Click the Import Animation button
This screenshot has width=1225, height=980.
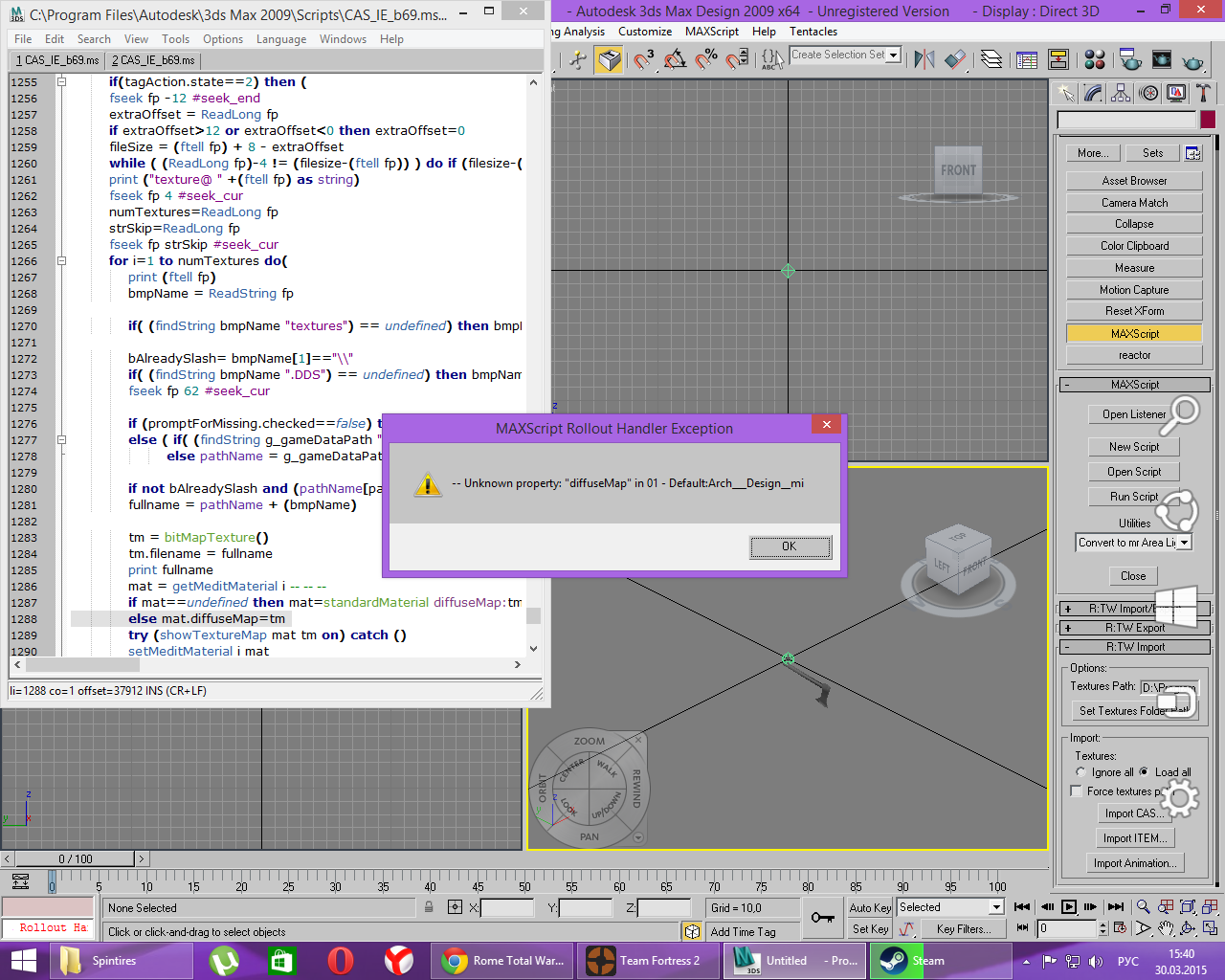[1136, 863]
